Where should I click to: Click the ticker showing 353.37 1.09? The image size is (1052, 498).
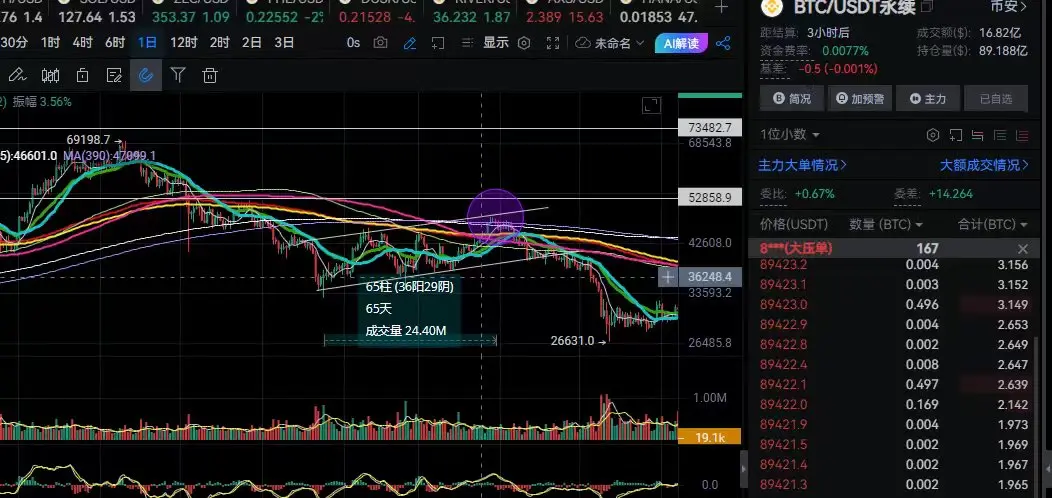click(190, 16)
